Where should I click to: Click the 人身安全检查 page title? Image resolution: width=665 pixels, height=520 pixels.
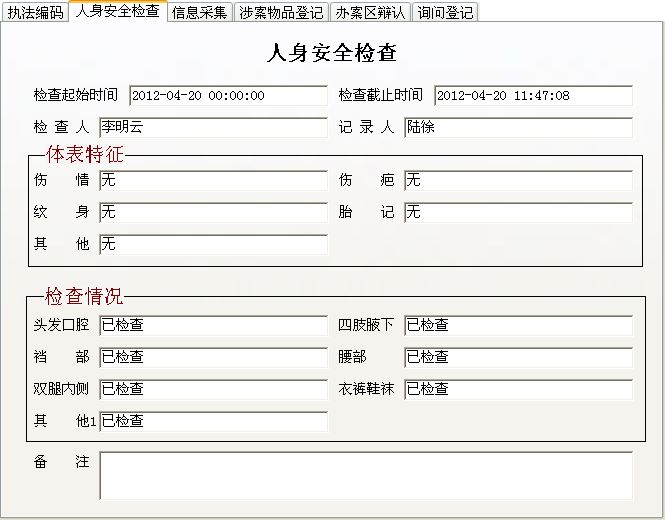(332, 53)
